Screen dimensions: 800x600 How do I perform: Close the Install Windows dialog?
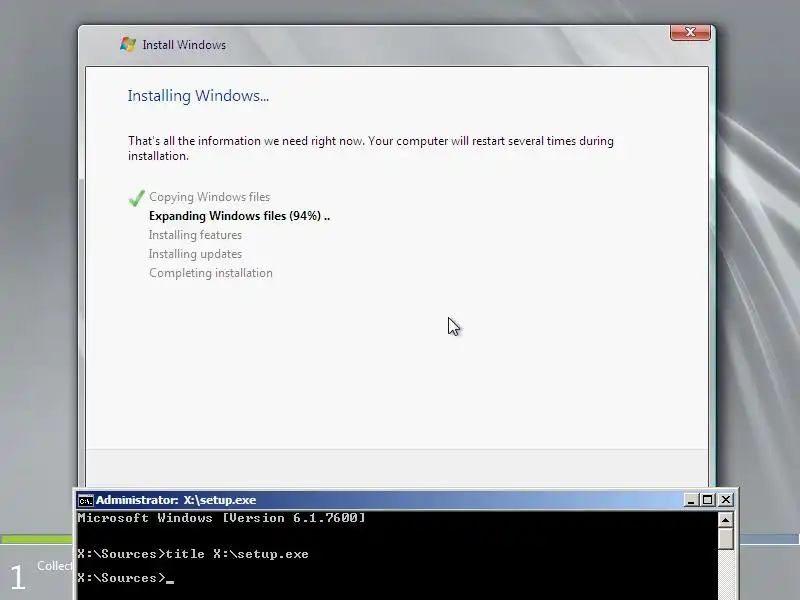click(690, 32)
